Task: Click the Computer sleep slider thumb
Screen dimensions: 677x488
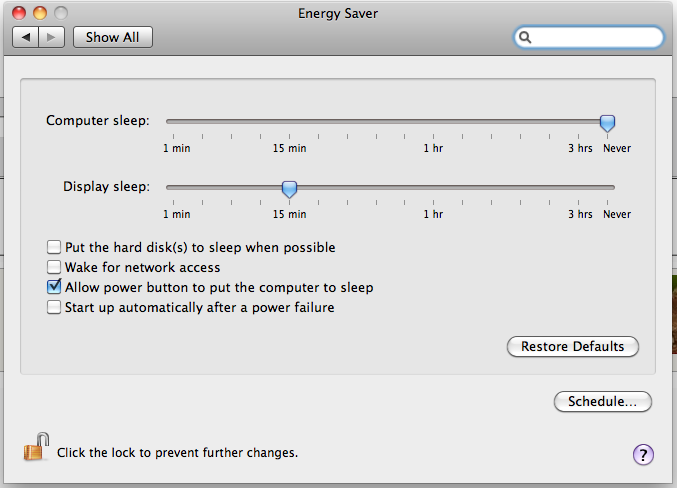Action: point(607,123)
